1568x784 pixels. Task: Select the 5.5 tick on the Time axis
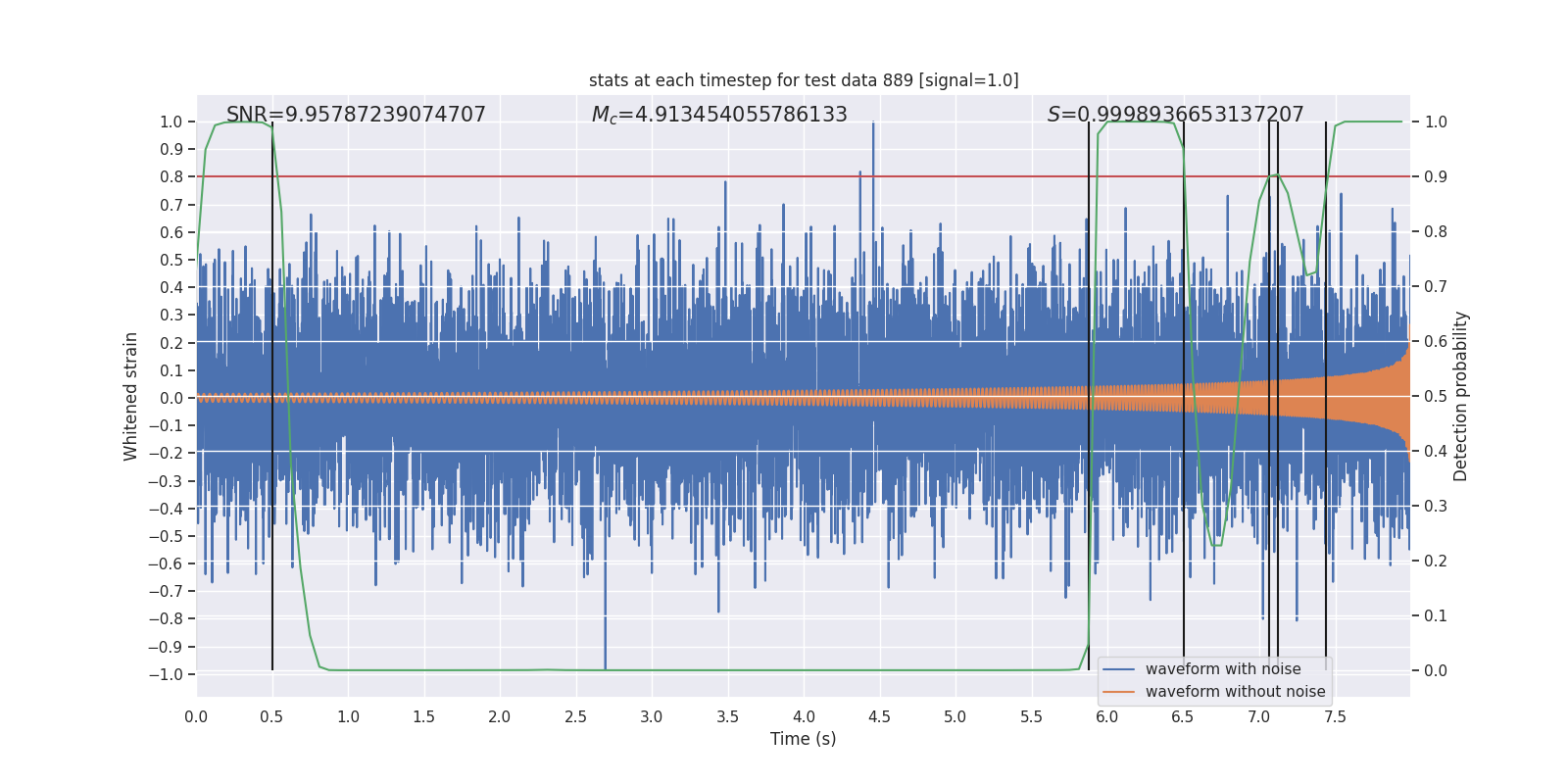coord(1031,716)
